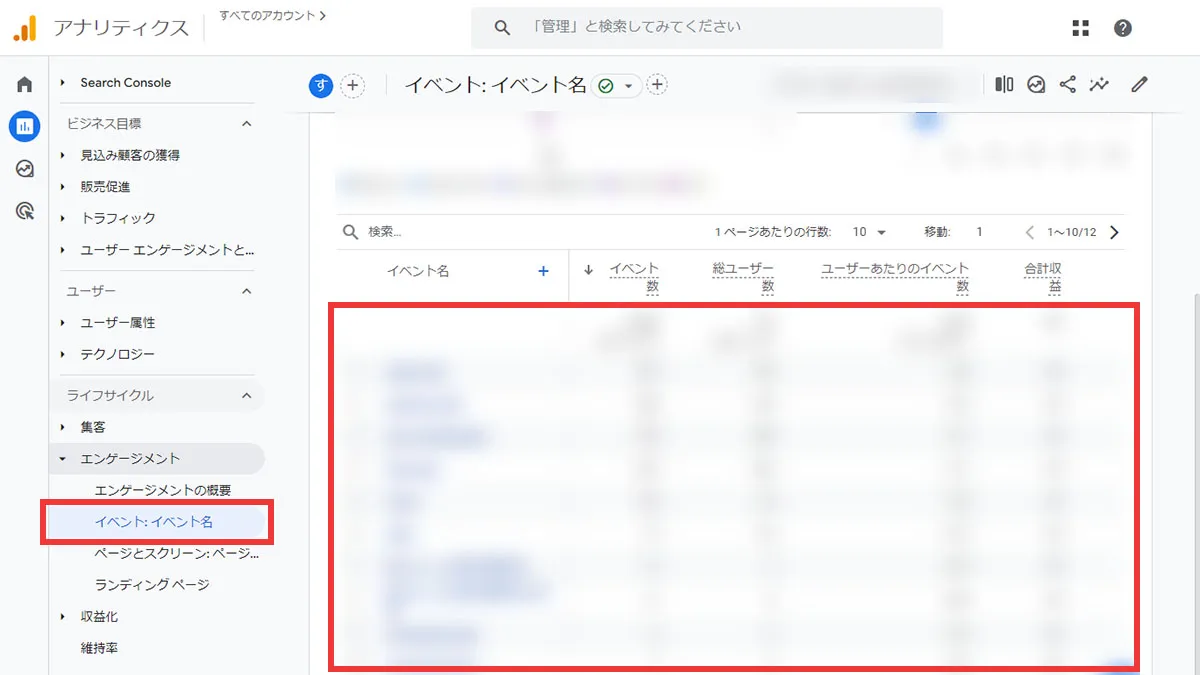Edit the report using the pencil icon
The width and height of the screenshot is (1200, 675).
[1139, 84]
